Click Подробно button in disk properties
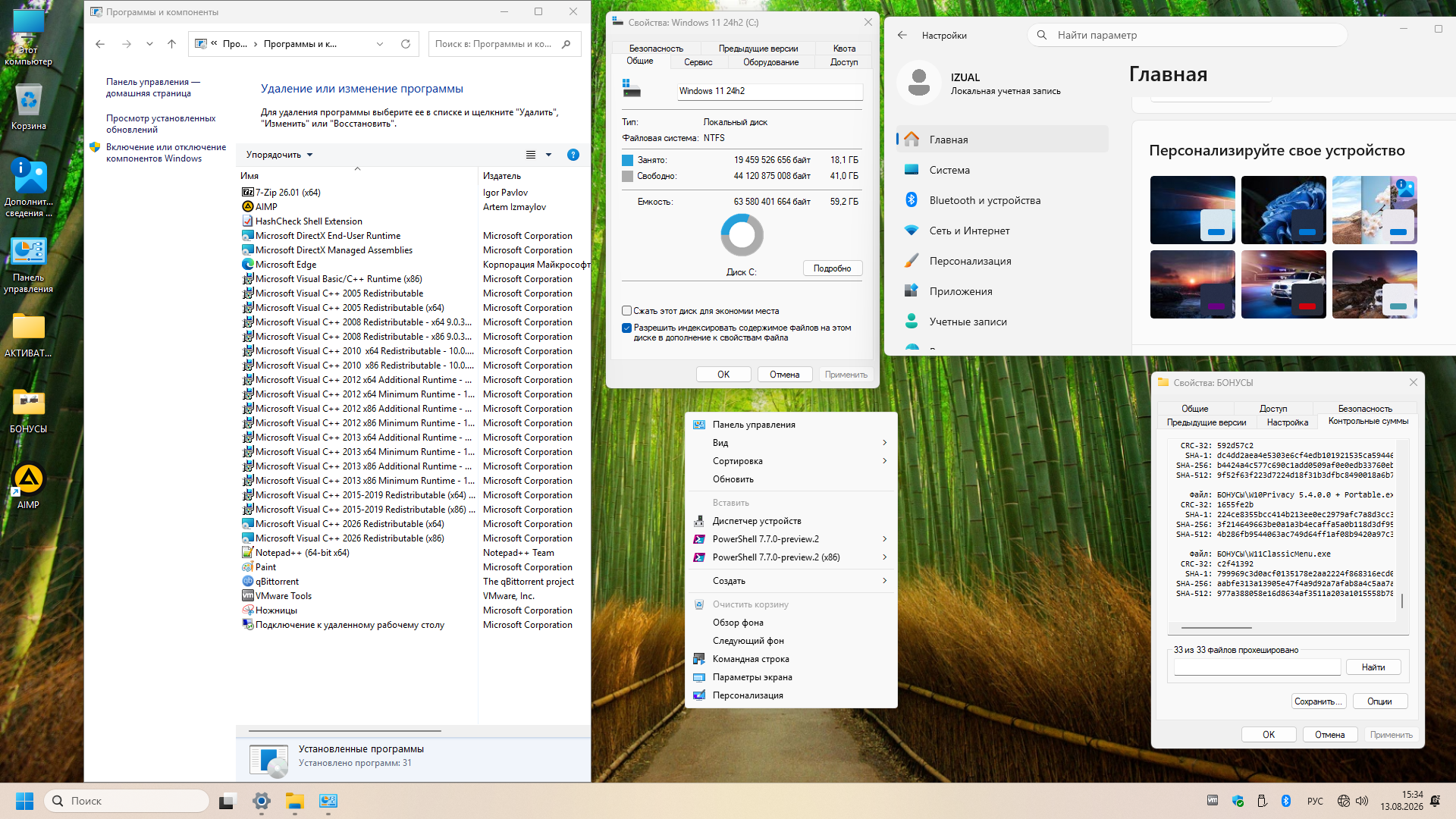 [832, 268]
